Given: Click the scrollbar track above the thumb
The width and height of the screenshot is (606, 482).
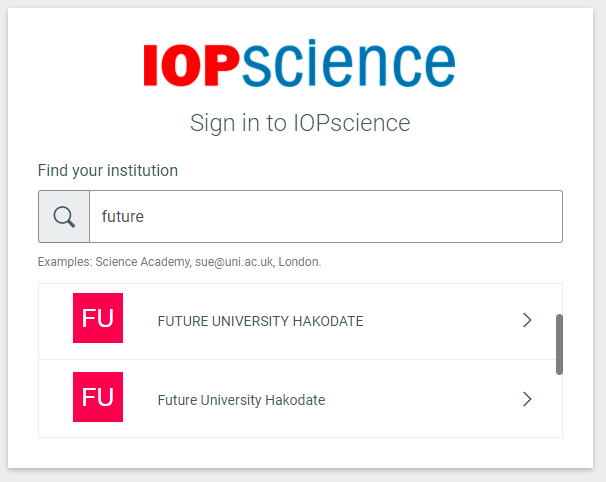Looking at the screenshot, I should pos(559,299).
